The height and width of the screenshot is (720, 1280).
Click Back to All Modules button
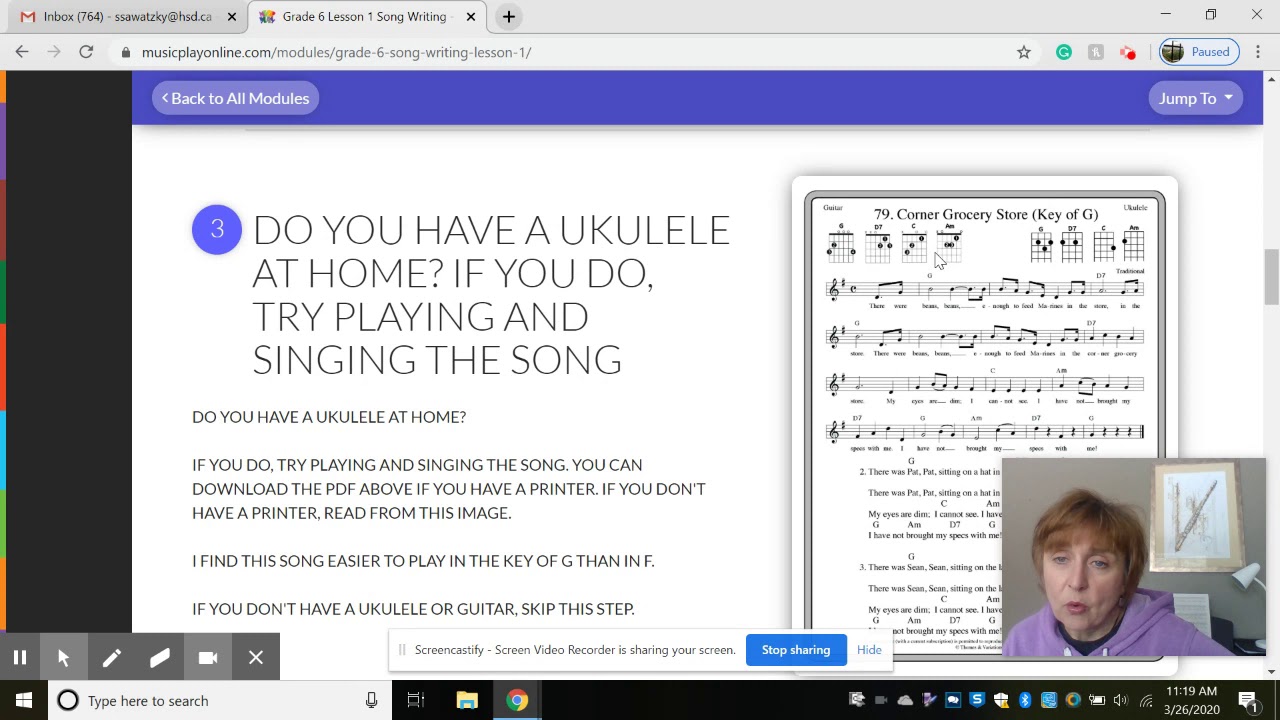coord(235,98)
